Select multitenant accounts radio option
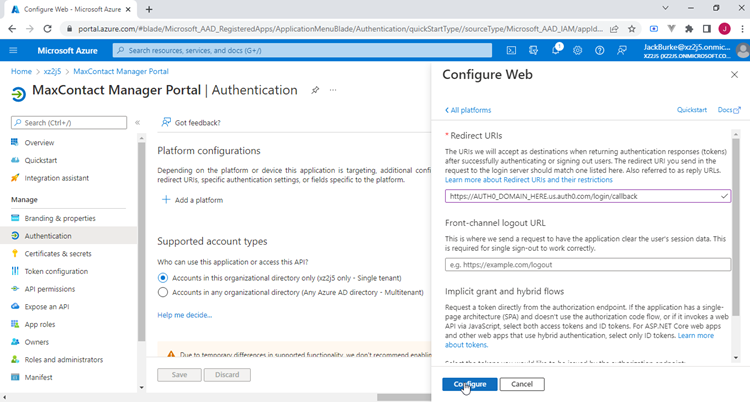Viewport: 750px width, 402px height. click(x=163, y=292)
